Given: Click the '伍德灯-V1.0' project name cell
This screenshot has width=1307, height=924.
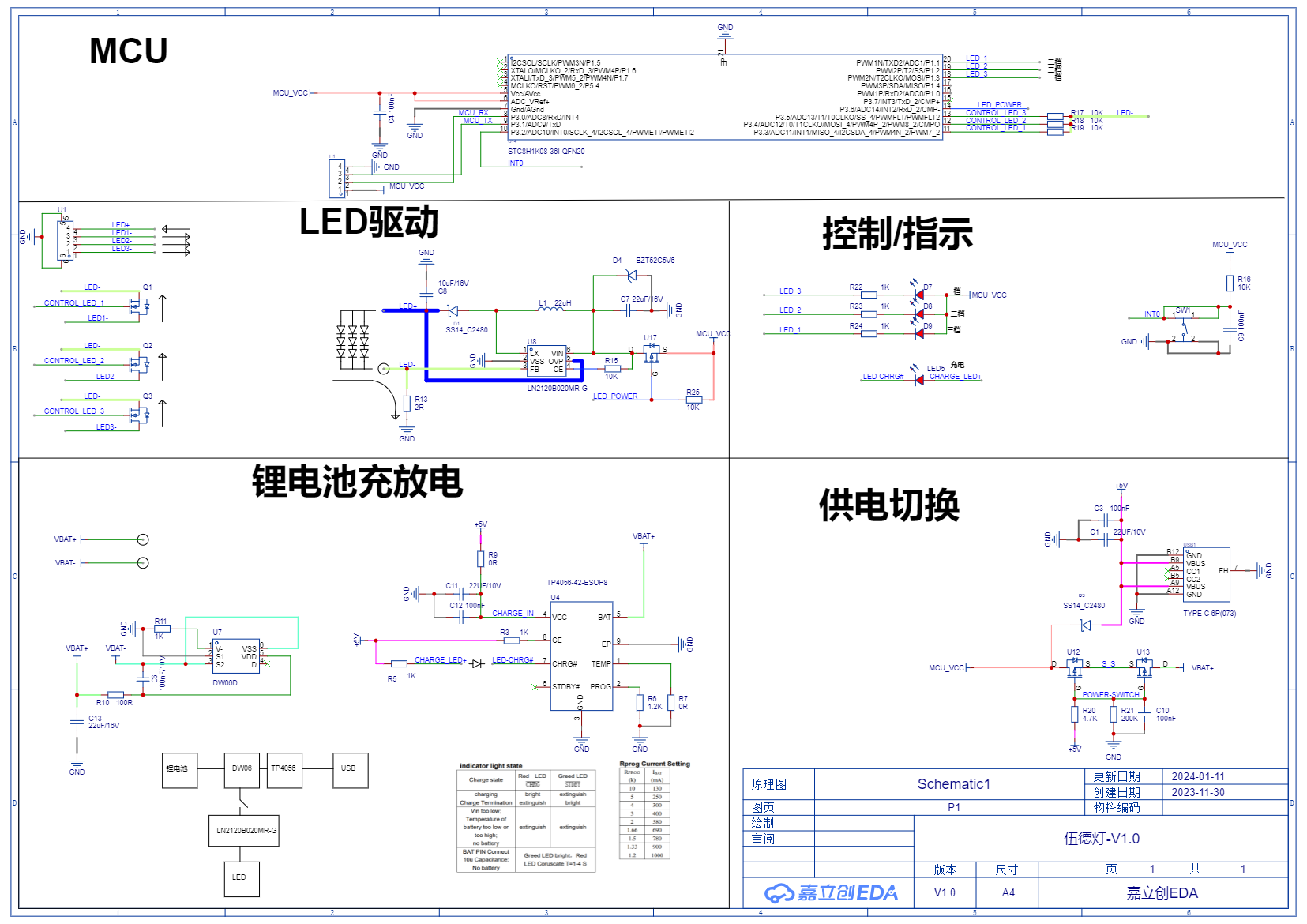Looking at the screenshot, I should coord(1101,839).
